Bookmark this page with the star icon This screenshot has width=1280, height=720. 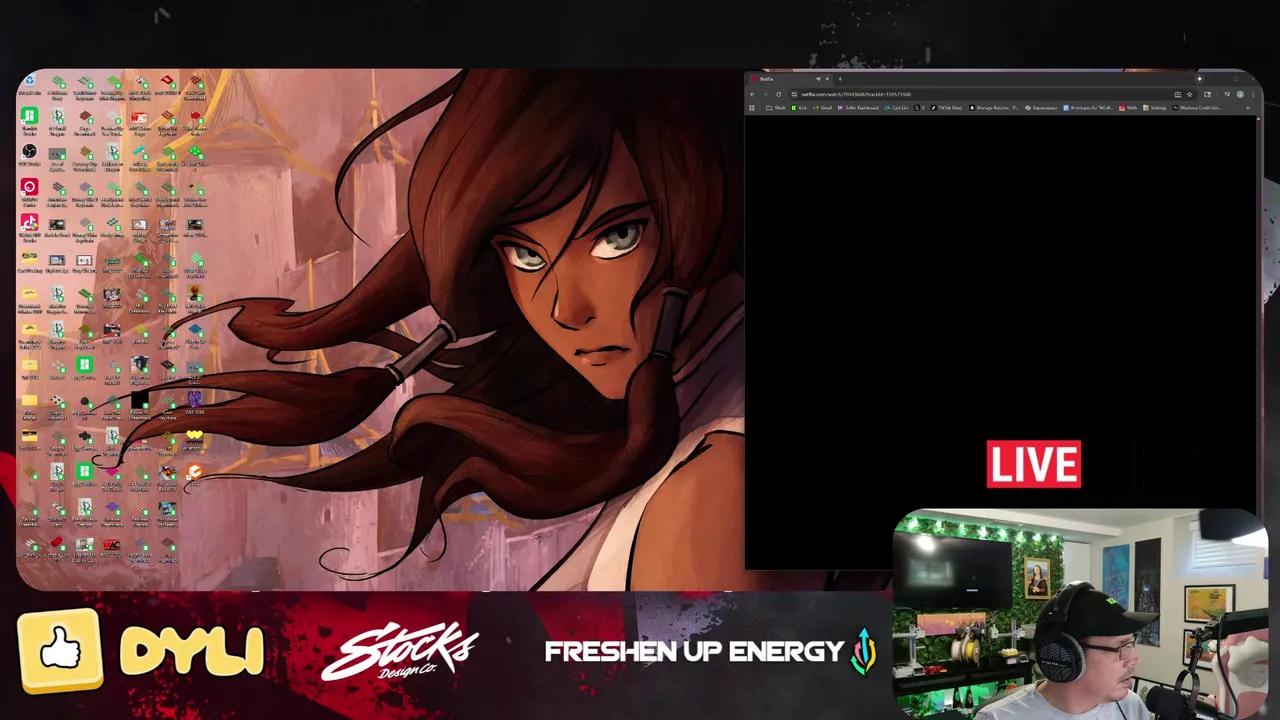pyautogui.click(x=1189, y=94)
